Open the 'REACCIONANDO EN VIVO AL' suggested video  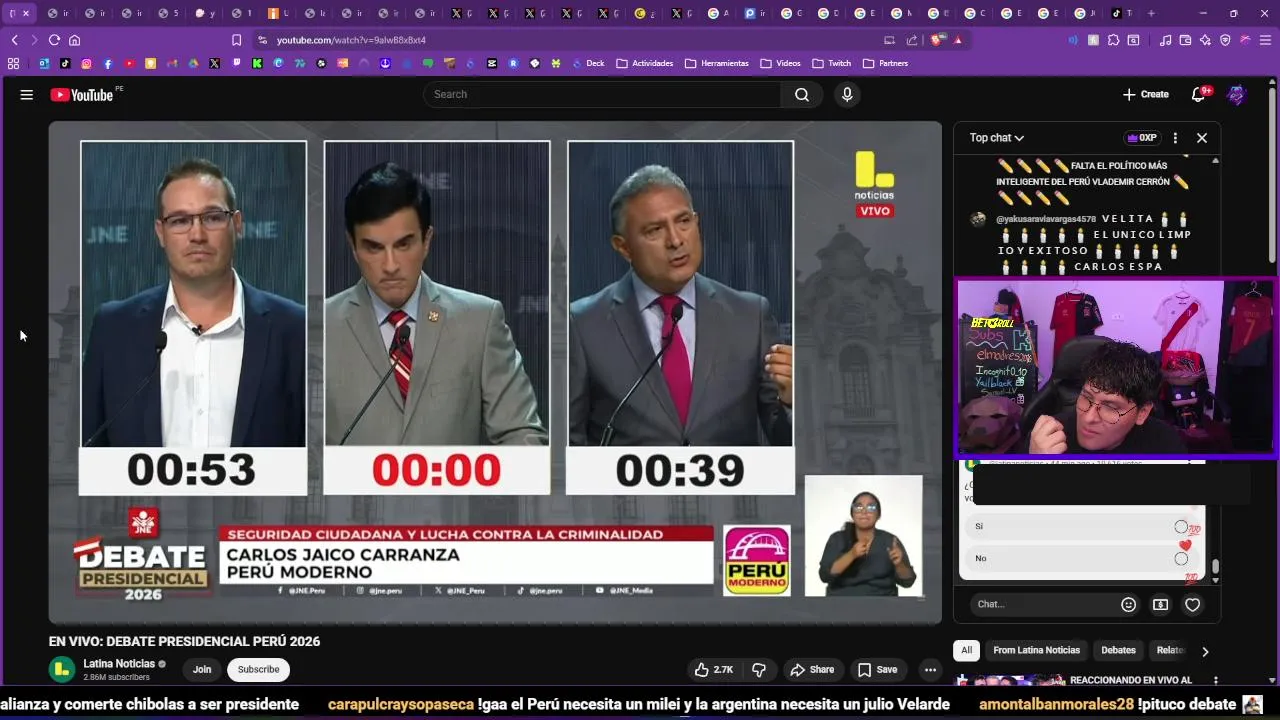1131,680
